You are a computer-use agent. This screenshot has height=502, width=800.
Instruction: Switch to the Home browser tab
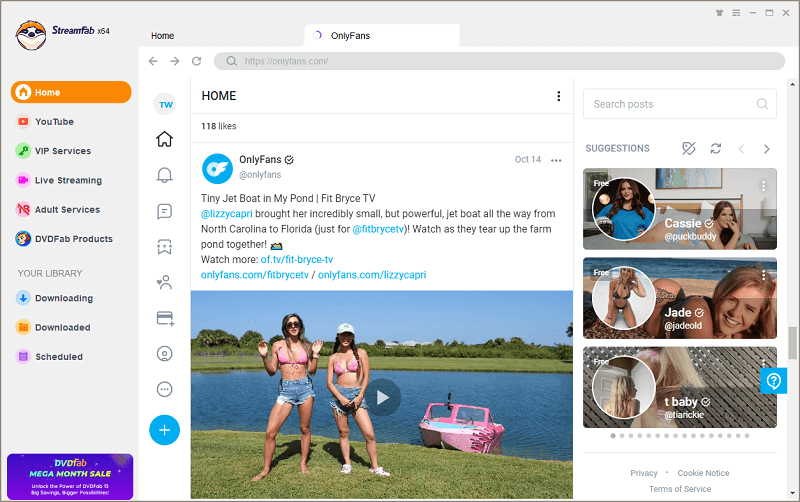point(162,36)
